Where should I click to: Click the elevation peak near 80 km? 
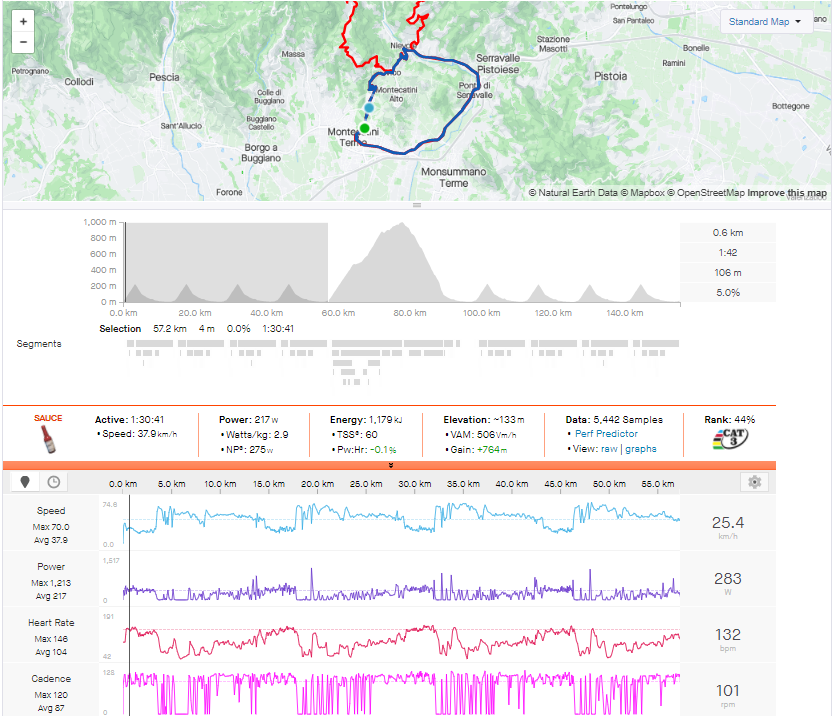(402, 225)
